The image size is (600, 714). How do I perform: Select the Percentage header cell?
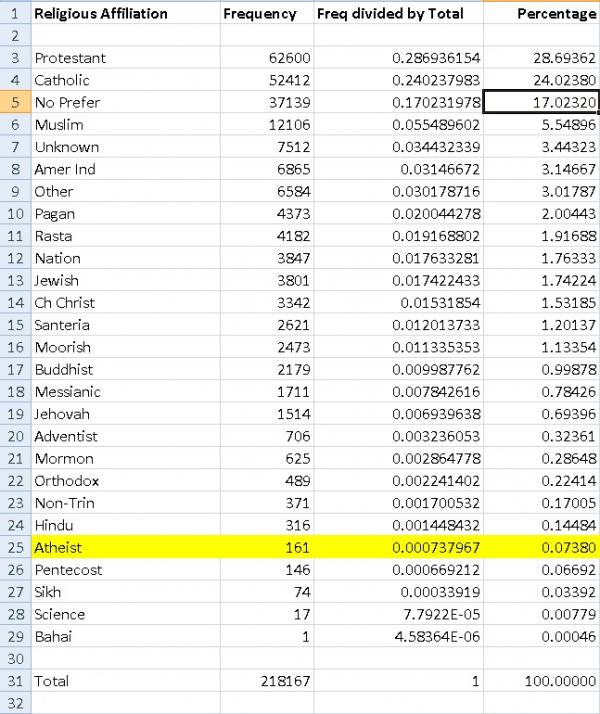[x=541, y=14]
